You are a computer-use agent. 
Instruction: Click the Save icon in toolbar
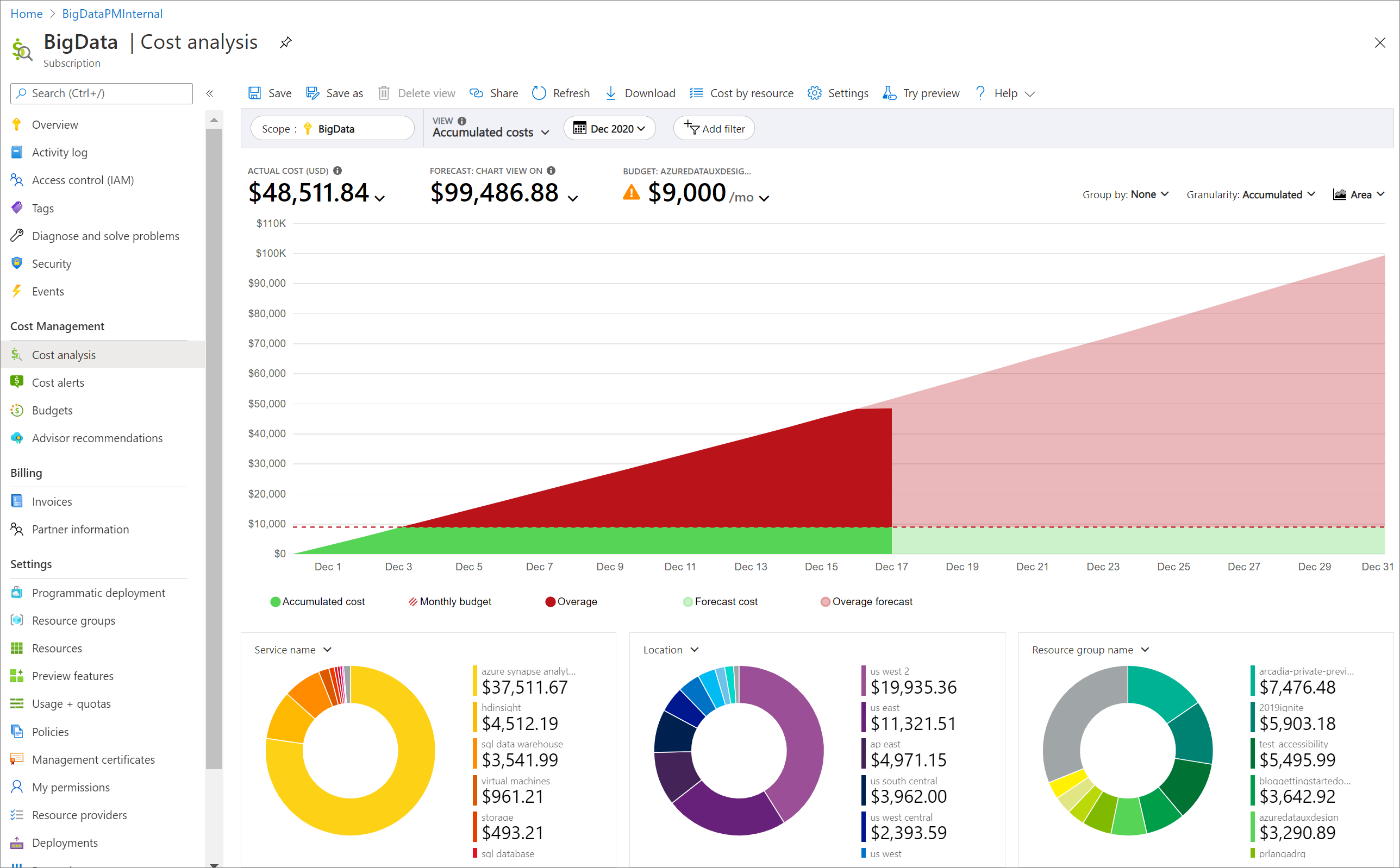pyautogui.click(x=257, y=92)
